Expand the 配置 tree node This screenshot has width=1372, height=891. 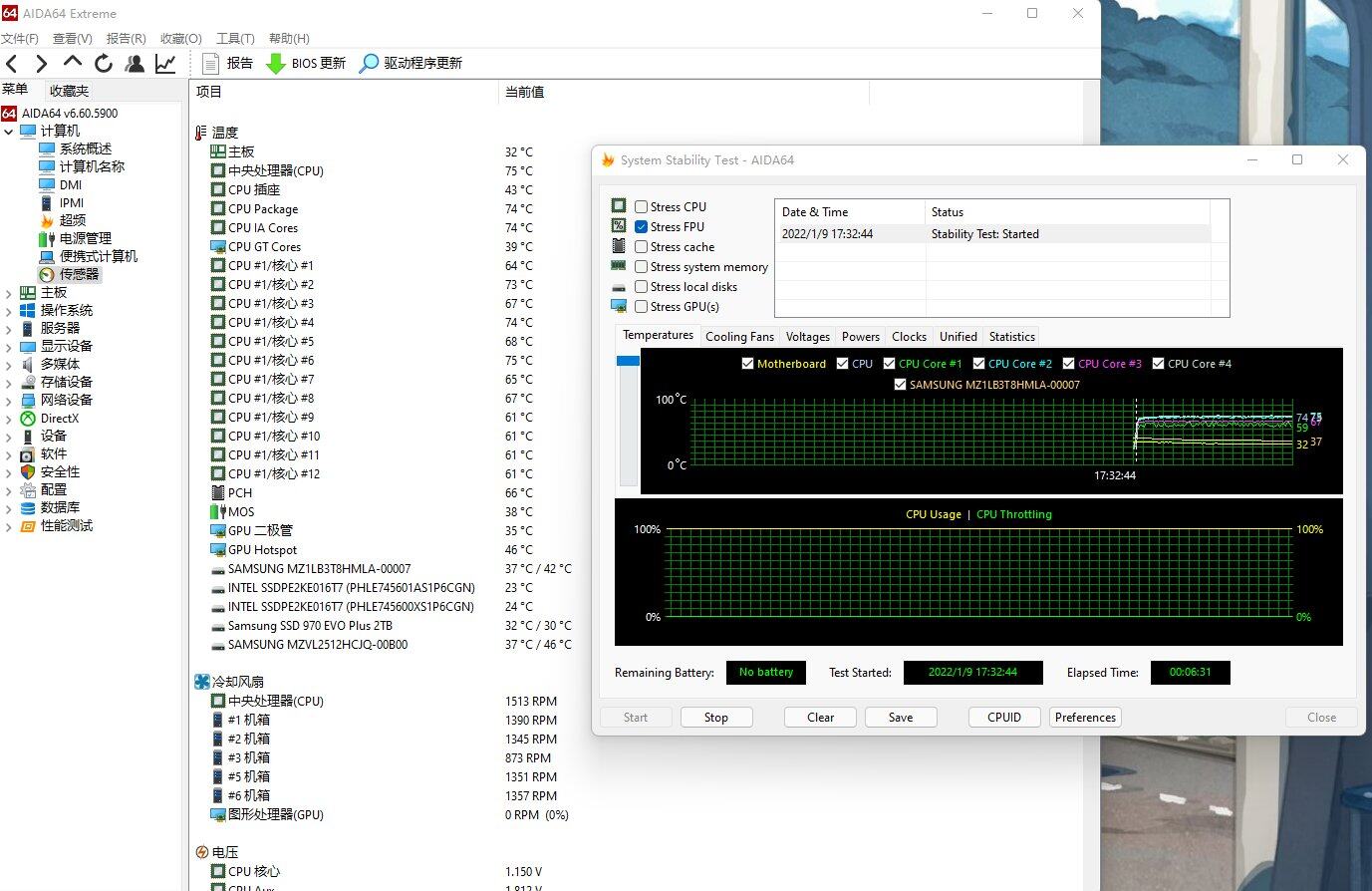coord(9,490)
